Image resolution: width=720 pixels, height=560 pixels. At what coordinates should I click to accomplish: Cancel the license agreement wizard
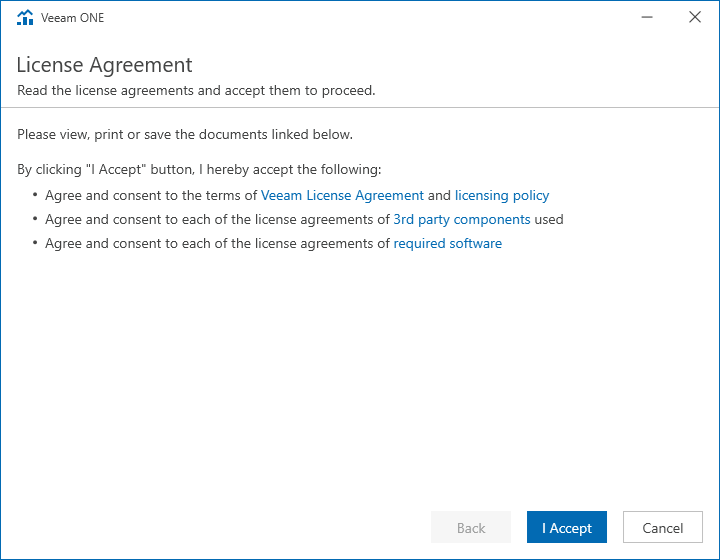pos(662,528)
